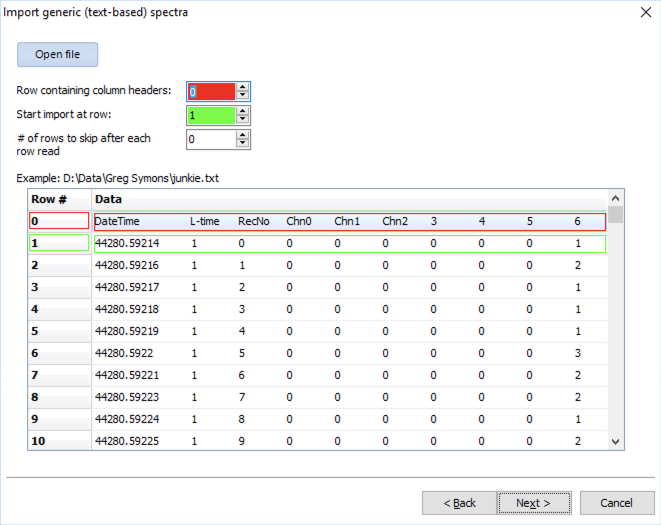Decrease the column headers row value
The width and height of the screenshot is (661, 525).
pos(243,96)
